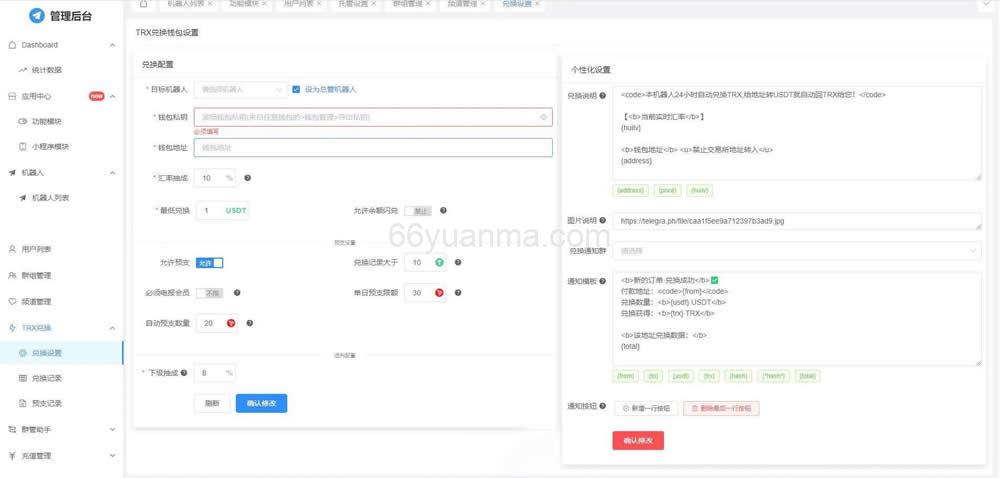1000x478 pixels.
Task: Open the 功能模块 sidebar item
Action: tap(47, 121)
